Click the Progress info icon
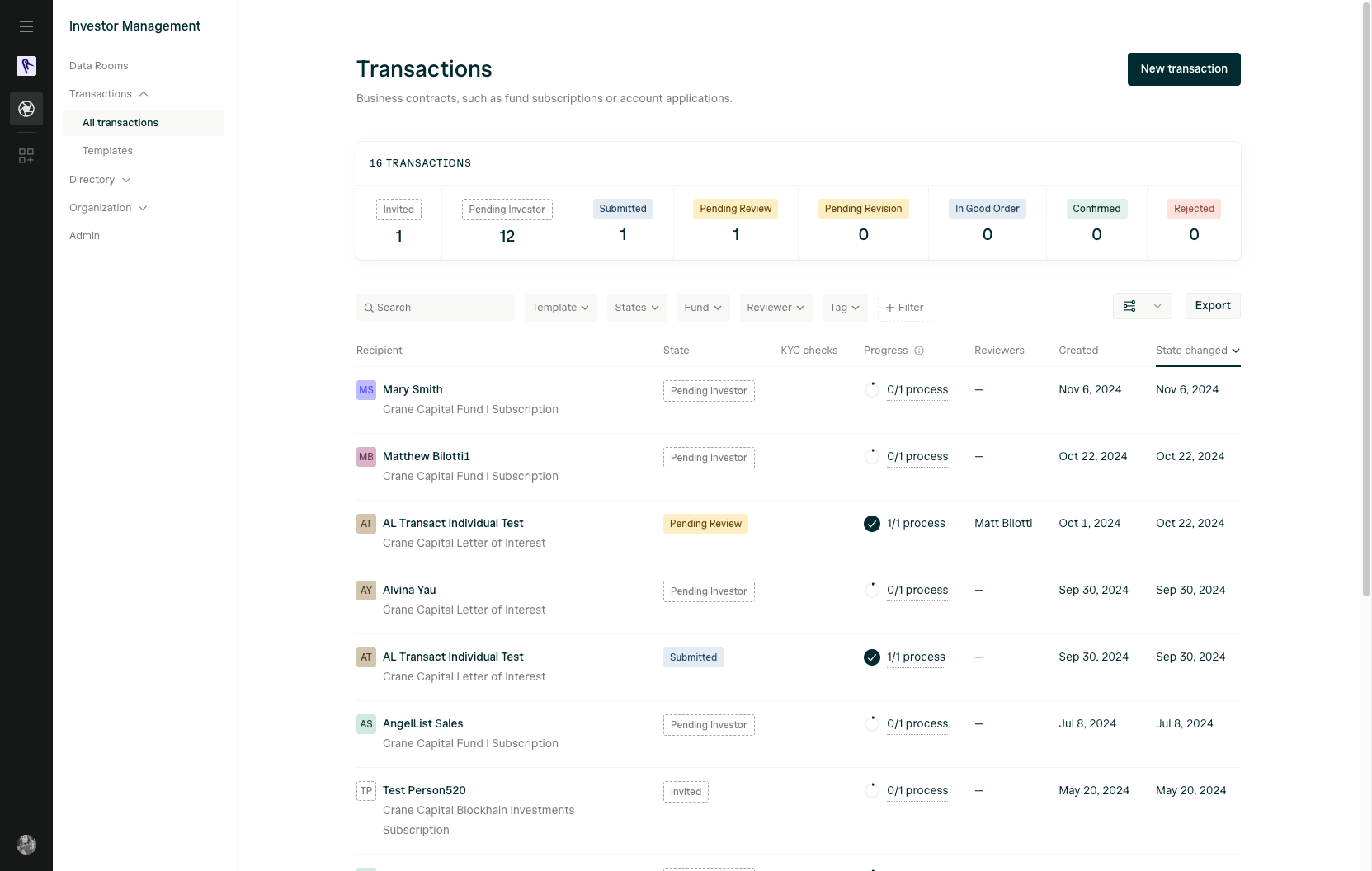 click(919, 351)
